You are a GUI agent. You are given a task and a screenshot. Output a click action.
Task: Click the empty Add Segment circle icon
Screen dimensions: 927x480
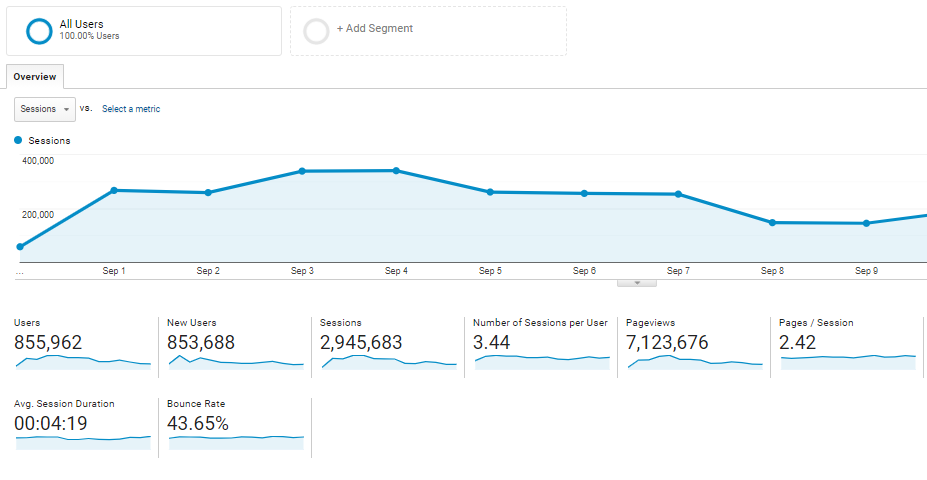point(316,31)
